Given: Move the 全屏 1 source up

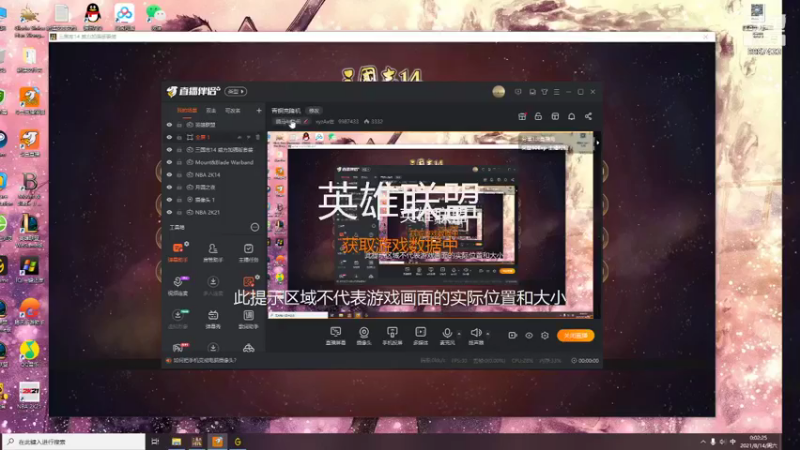Looking at the screenshot, I should (x=239, y=137).
